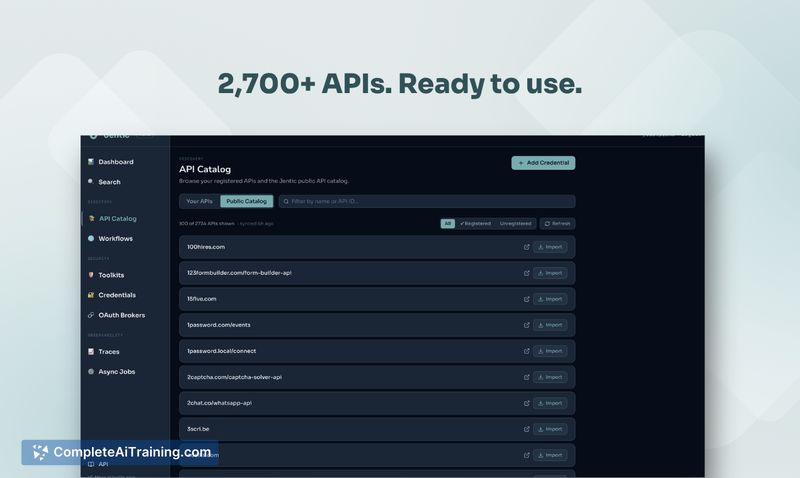The image size is (800, 478).
Task: Open the Dashboard sidebar icon
Action: point(91,162)
